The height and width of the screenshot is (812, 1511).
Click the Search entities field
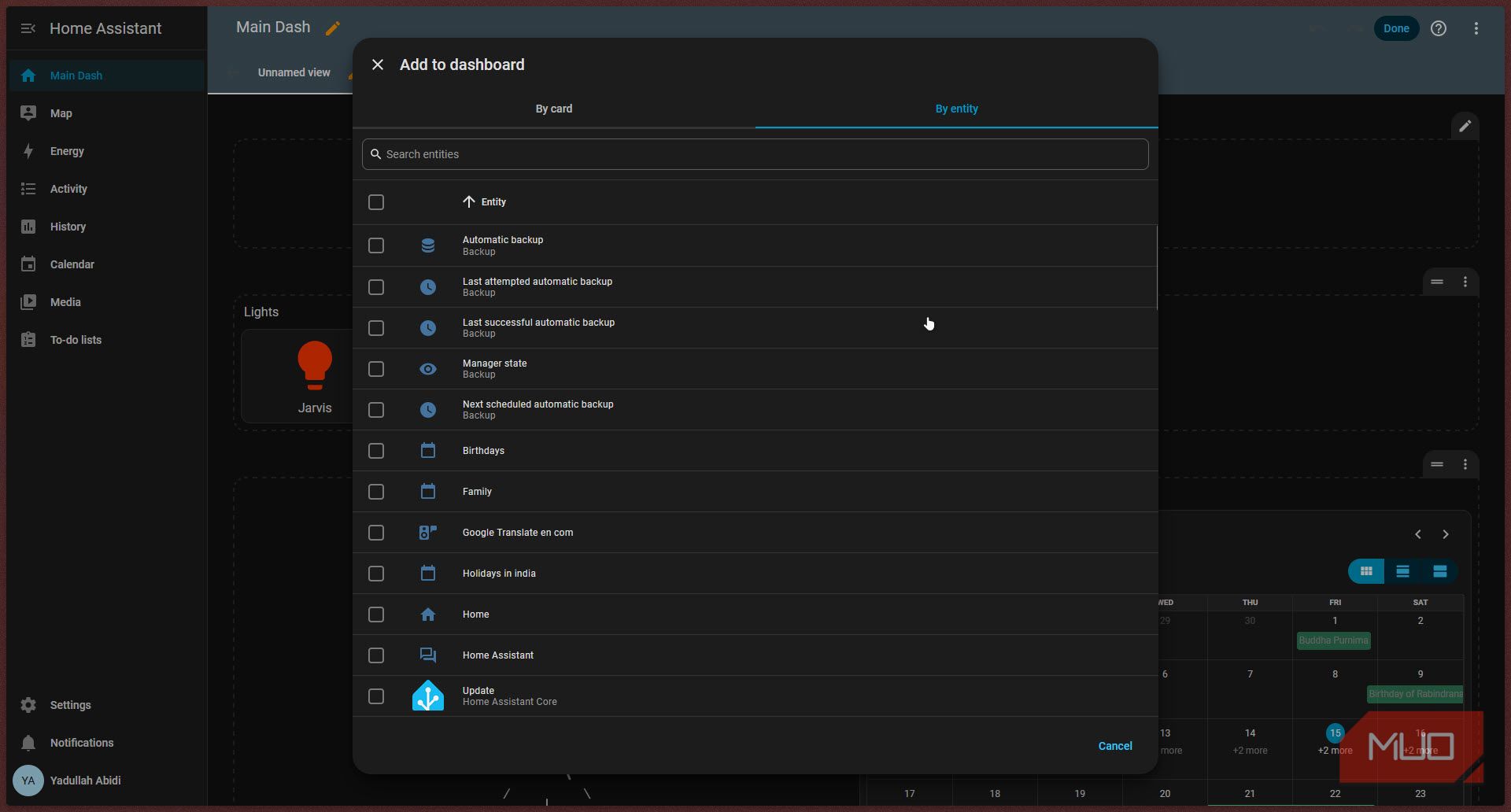coord(755,154)
